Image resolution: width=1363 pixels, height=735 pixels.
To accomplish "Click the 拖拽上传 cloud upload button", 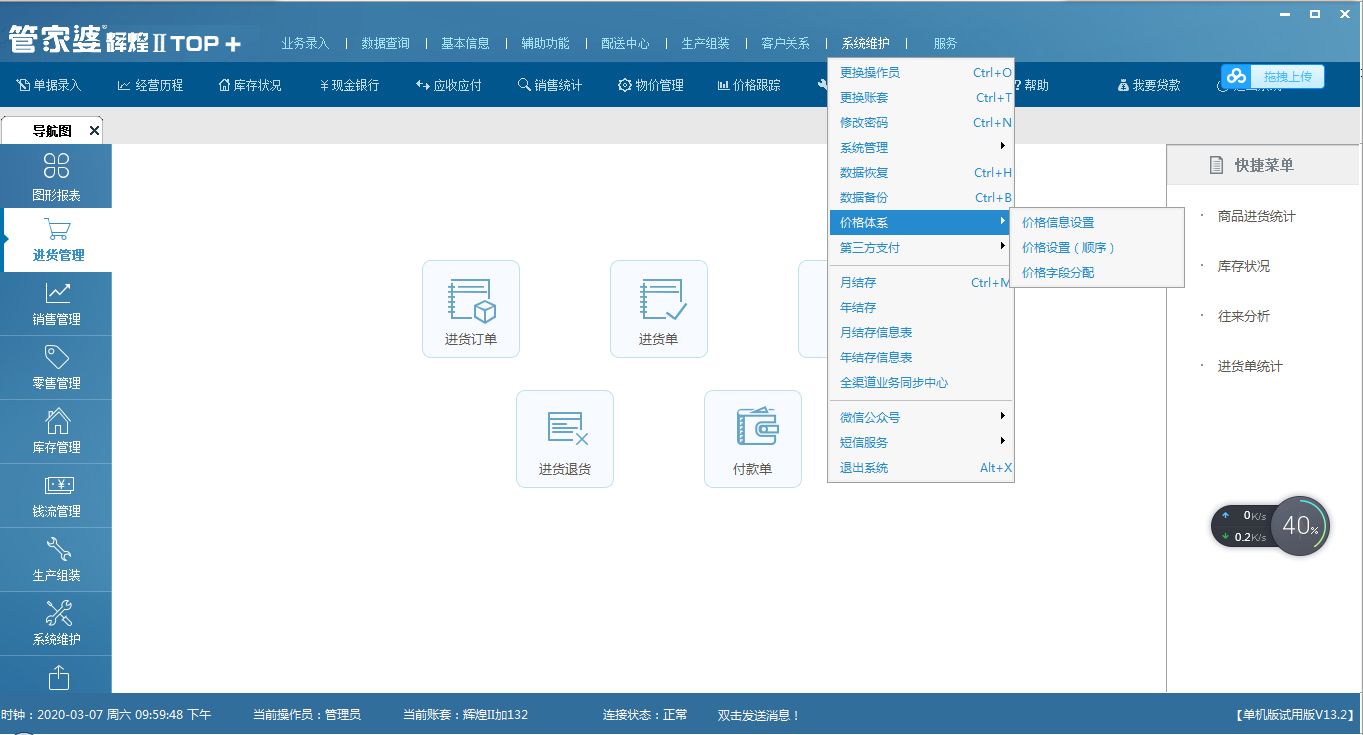I will [x=1273, y=76].
